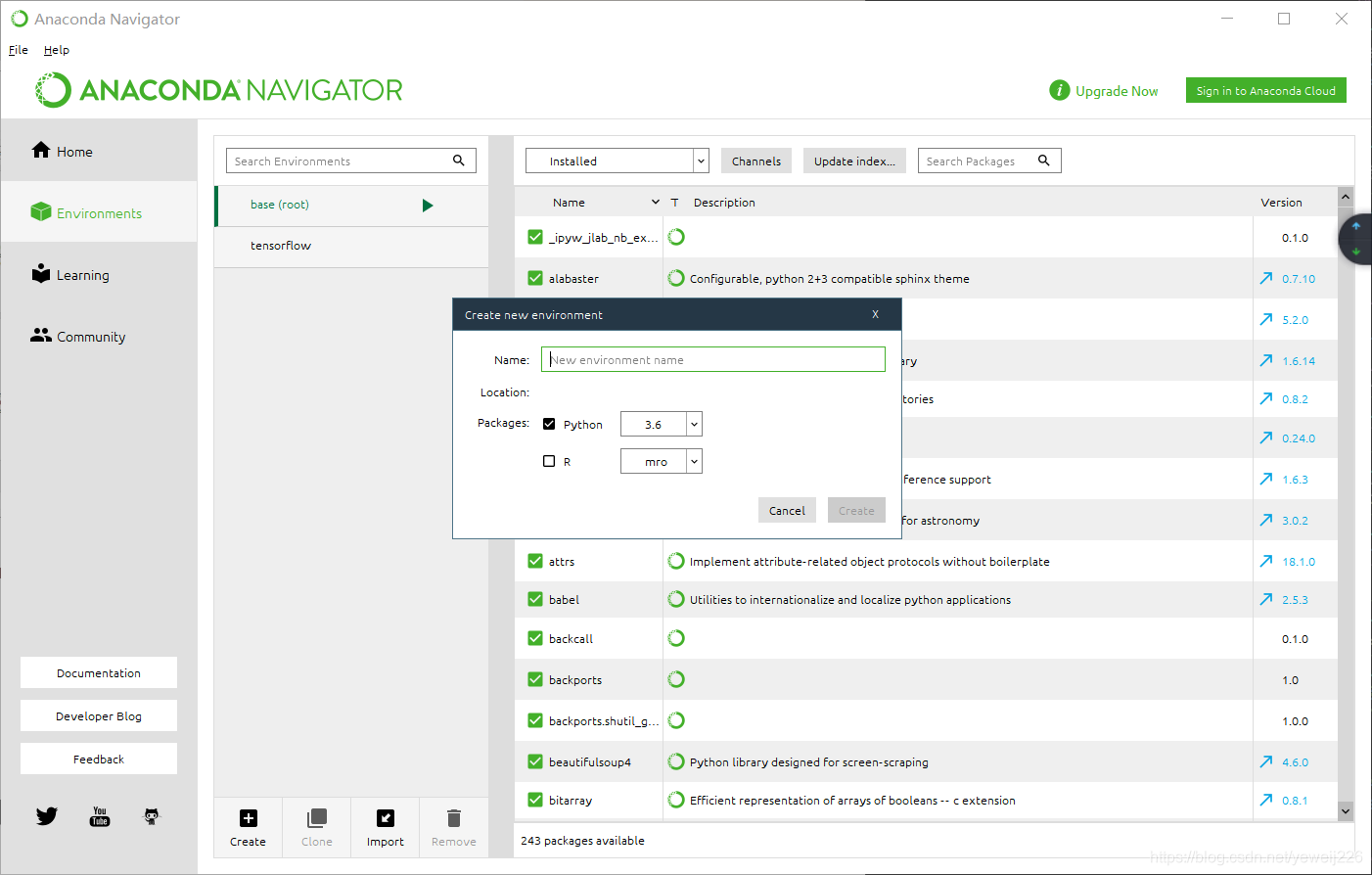Click upgrade arrow for alabaster version 0.7.10

(x=1266, y=279)
